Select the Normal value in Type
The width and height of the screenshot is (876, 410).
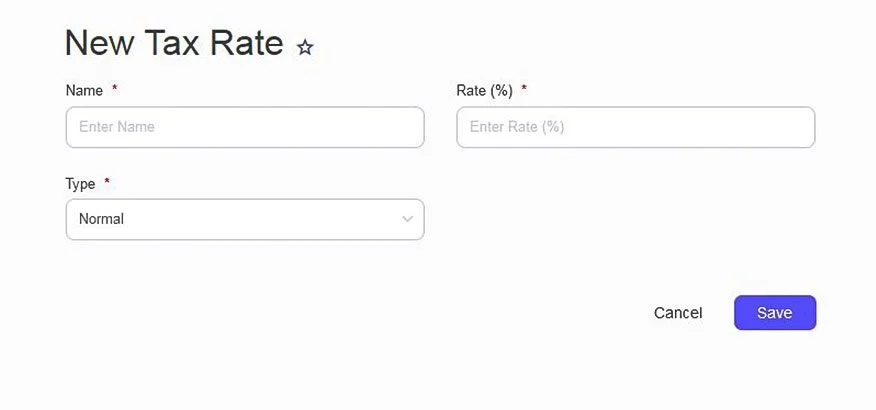pos(102,219)
